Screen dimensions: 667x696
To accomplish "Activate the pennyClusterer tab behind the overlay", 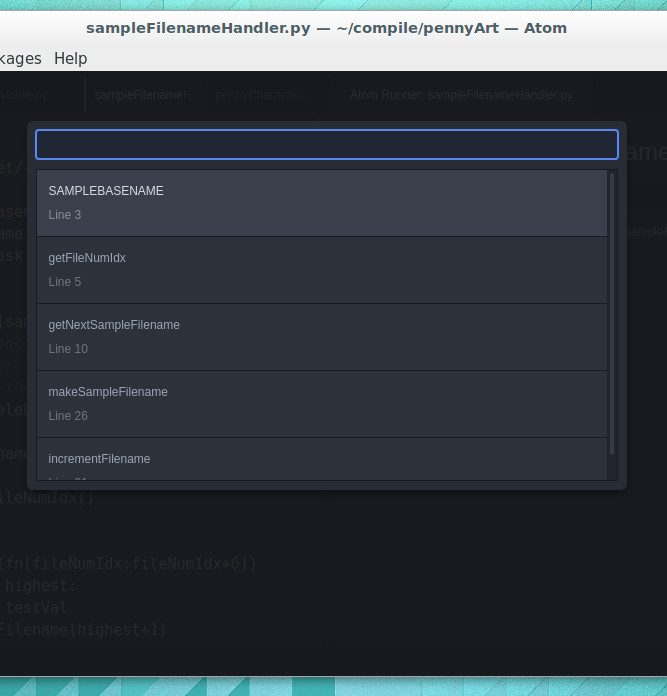I will click(x=259, y=95).
